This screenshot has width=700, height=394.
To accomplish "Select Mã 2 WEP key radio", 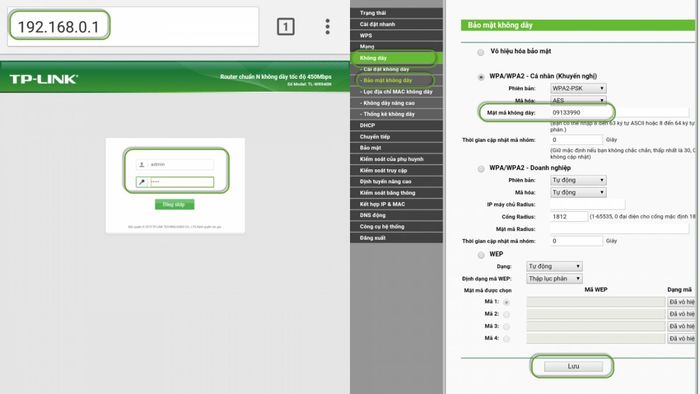I will (506, 315).
